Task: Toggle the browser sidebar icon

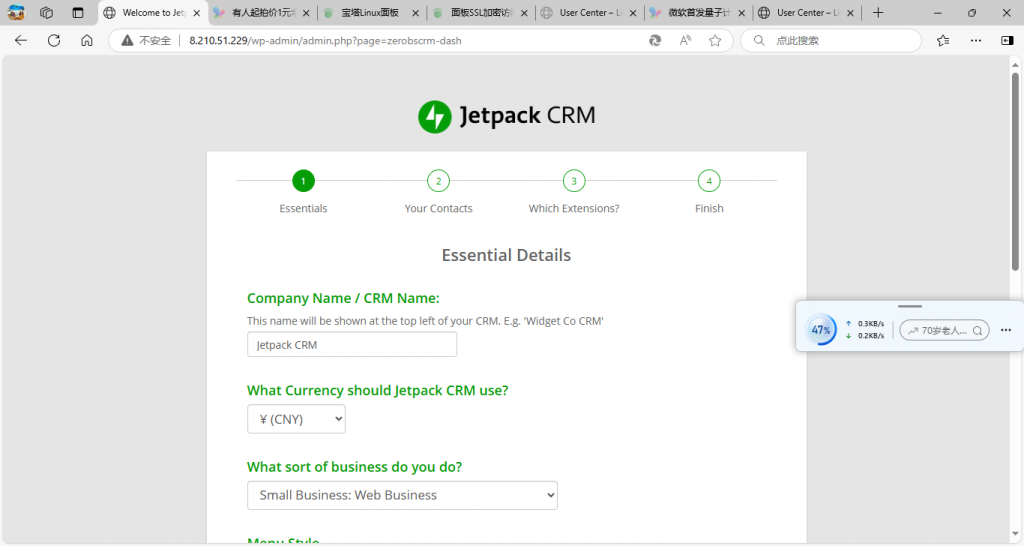Action: [1007, 40]
